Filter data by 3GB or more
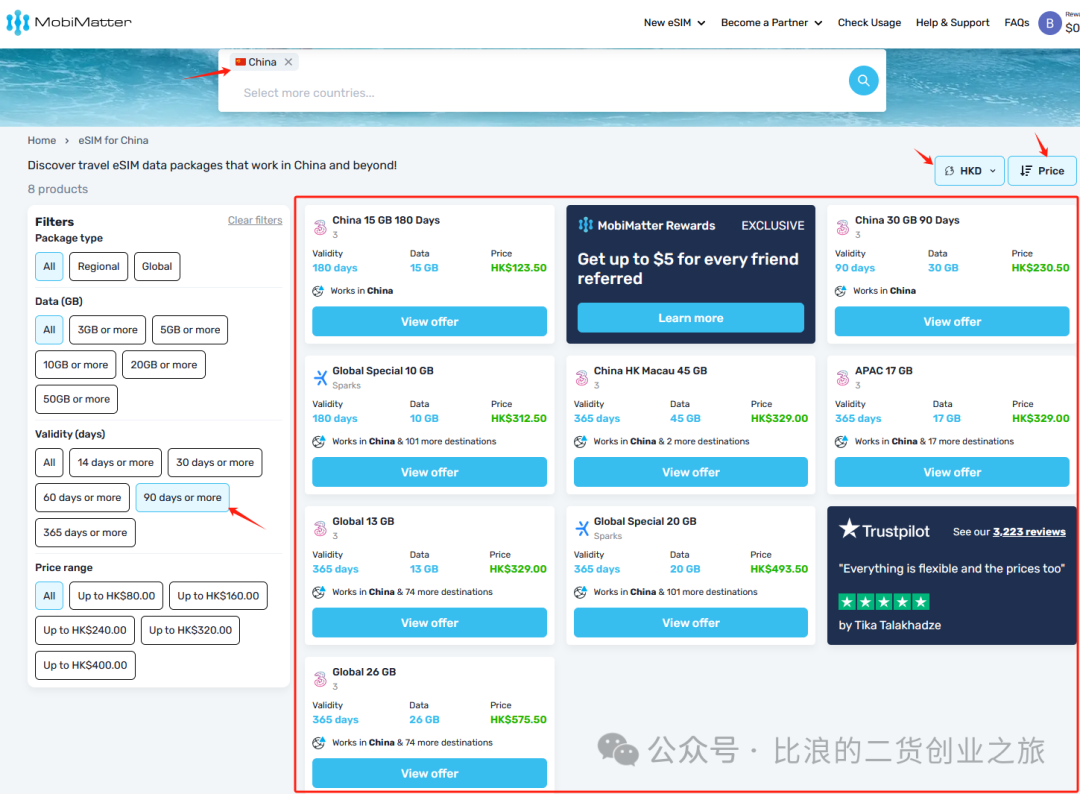 [x=107, y=330]
